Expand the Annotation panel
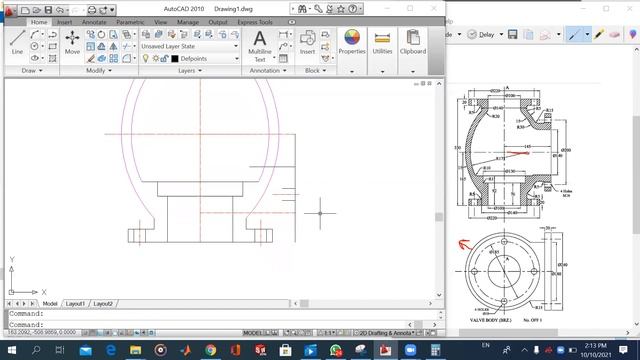This screenshot has width=640, height=360. tap(268, 70)
